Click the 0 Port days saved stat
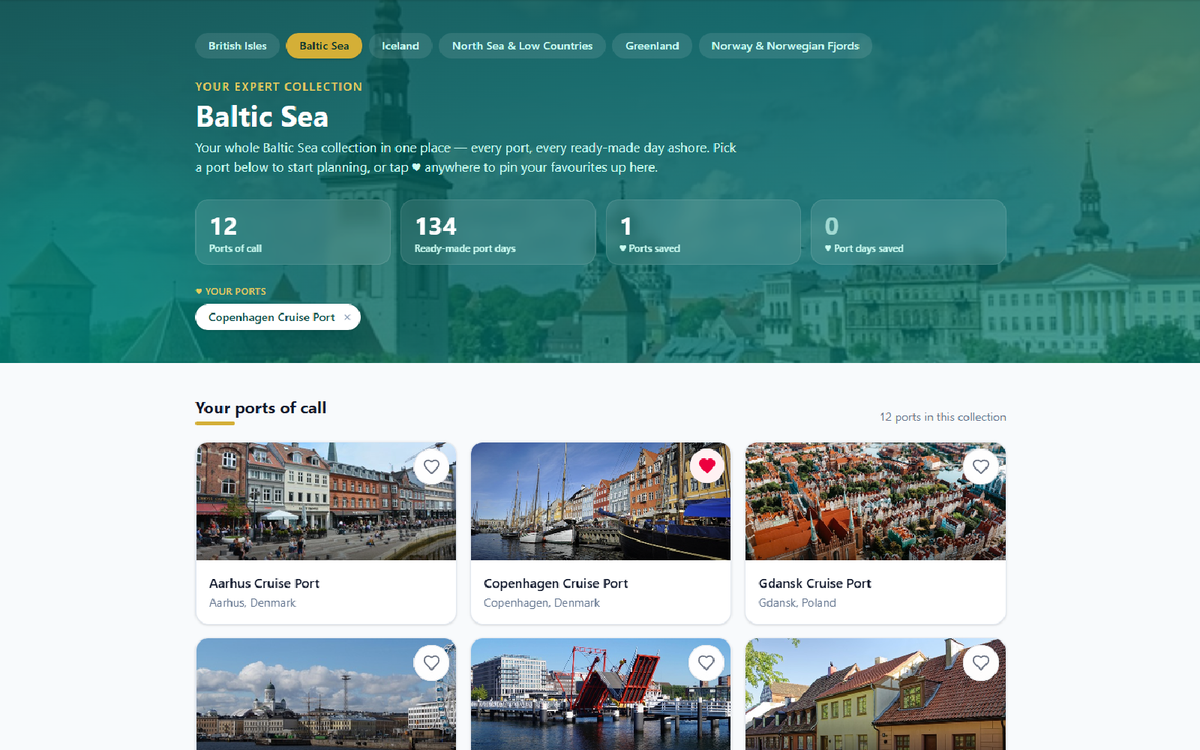The height and width of the screenshot is (750, 1200). click(x=908, y=232)
